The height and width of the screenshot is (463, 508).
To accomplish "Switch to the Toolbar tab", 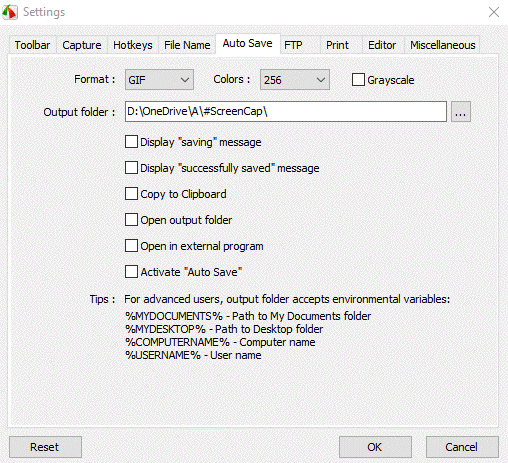I will (32, 45).
